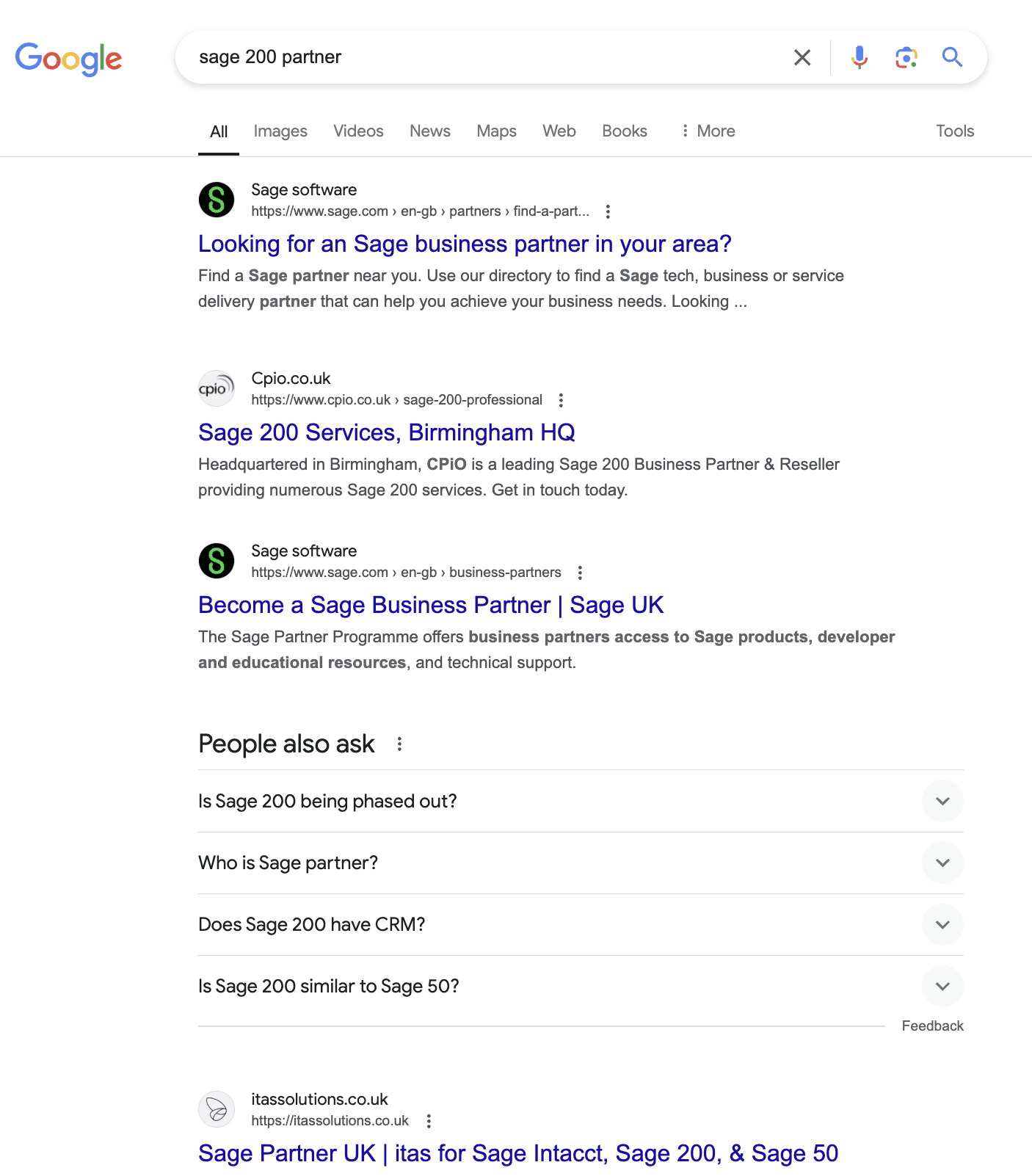The height and width of the screenshot is (1176, 1032).
Task: Click the Feedback link
Action: [932, 1026]
